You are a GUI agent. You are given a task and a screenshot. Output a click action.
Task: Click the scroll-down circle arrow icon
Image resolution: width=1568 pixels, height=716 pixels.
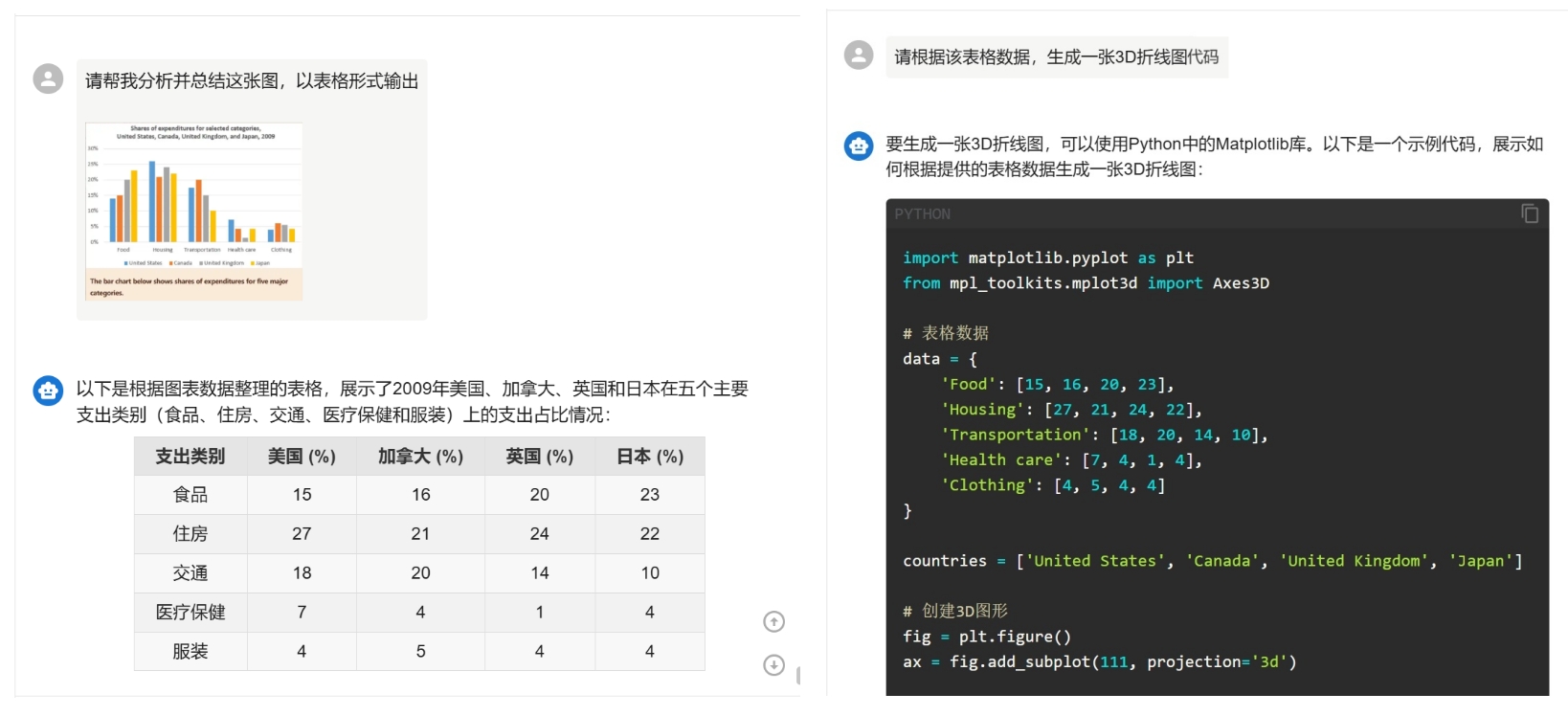(x=773, y=665)
